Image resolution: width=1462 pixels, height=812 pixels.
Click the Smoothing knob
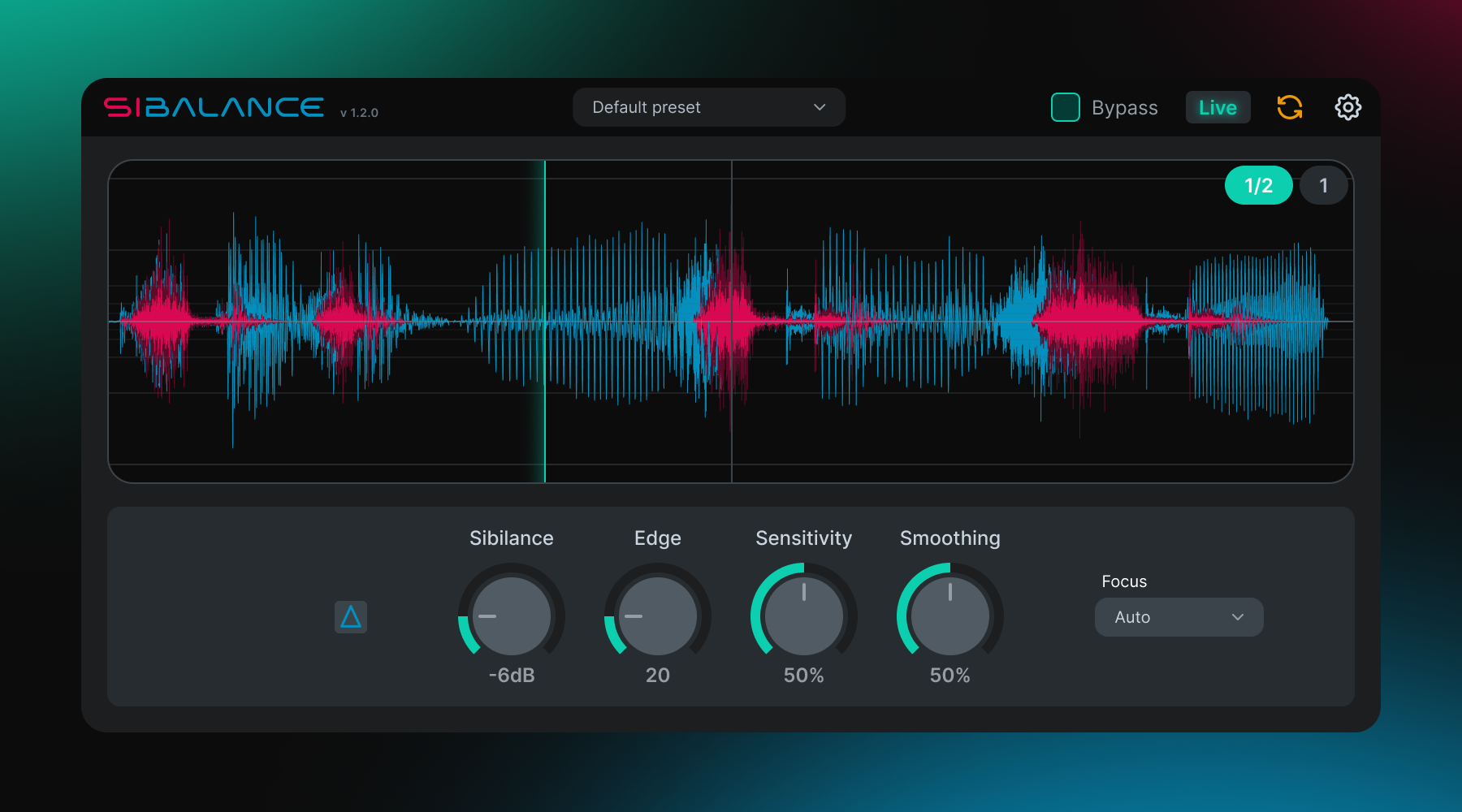(x=950, y=615)
